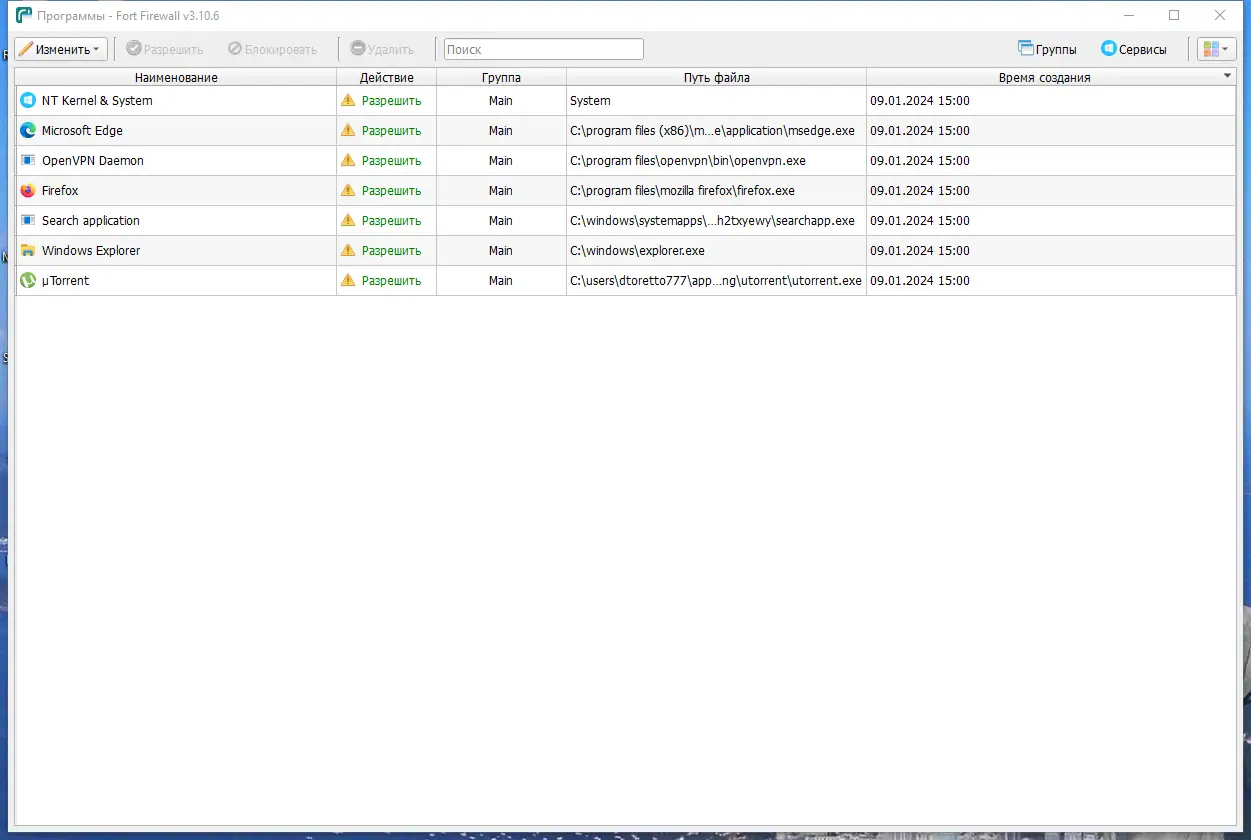The width and height of the screenshot is (1251, 840).
Task: Select the µTorrent name cell
Action: click(x=176, y=281)
